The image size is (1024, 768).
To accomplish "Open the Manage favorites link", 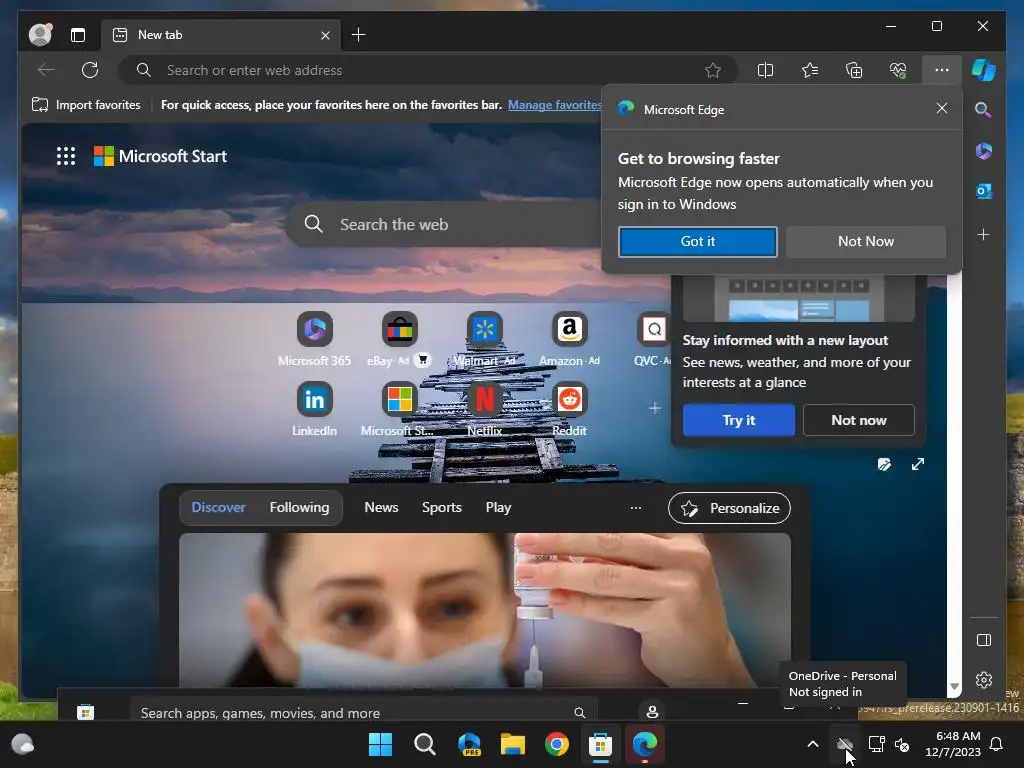I will click(x=554, y=104).
